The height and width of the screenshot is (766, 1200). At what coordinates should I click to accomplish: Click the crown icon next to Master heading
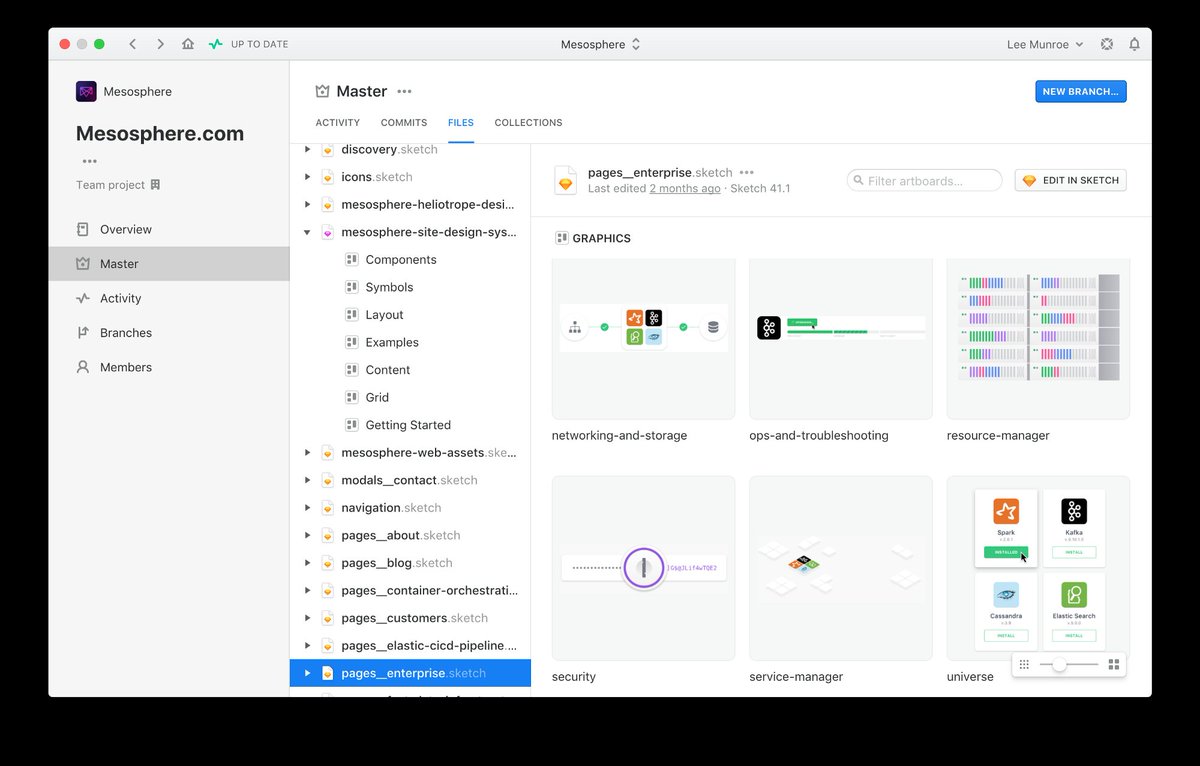pos(322,91)
